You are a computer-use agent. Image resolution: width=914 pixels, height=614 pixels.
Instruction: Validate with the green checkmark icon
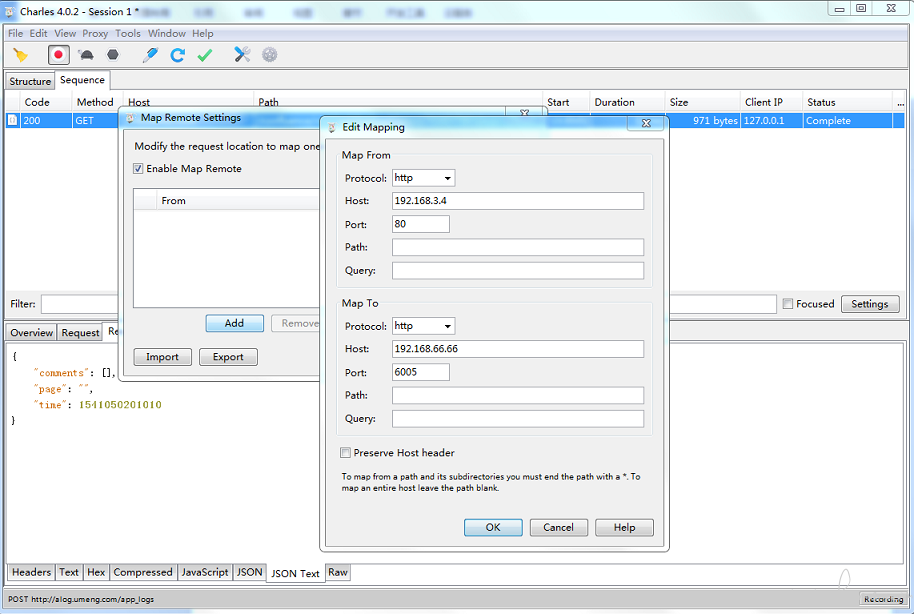click(x=205, y=55)
